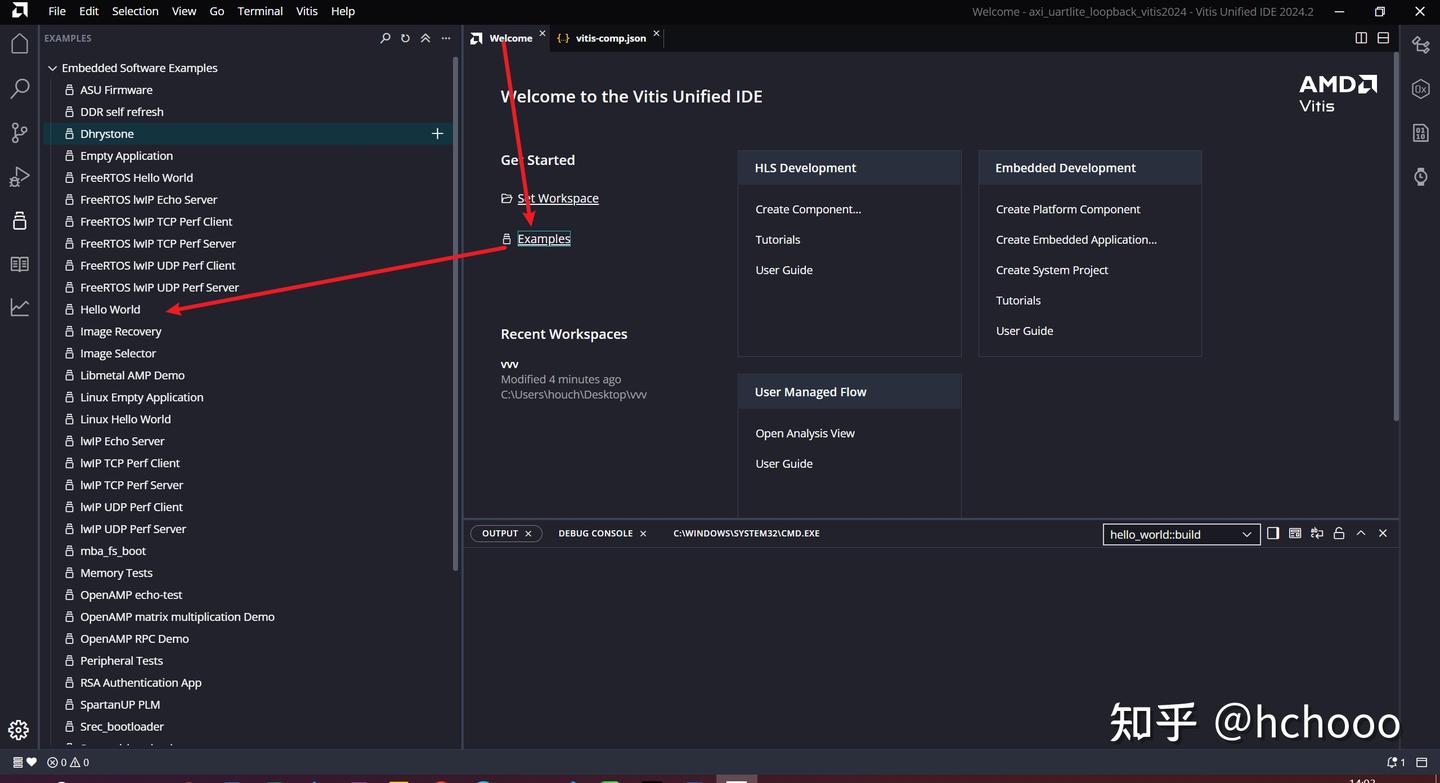Viewport: 1440px width, 783px height.
Task: Open the Run and Debug view
Action: click(x=19, y=177)
